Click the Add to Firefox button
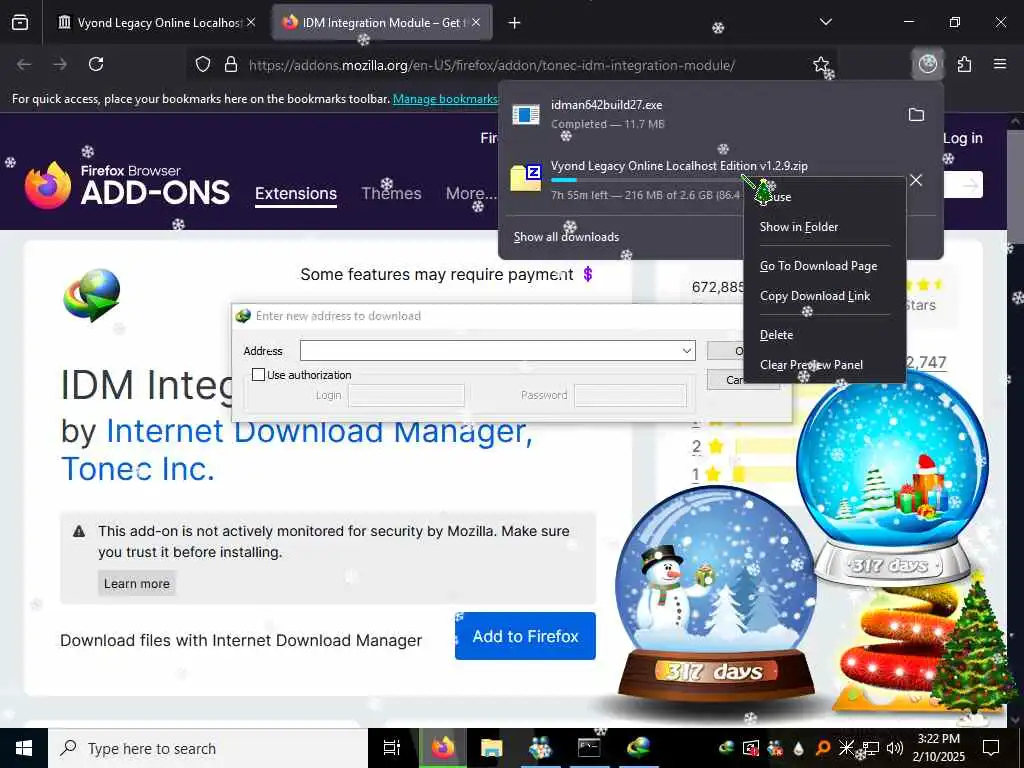The height and width of the screenshot is (768, 1024). tap(525, 636)
